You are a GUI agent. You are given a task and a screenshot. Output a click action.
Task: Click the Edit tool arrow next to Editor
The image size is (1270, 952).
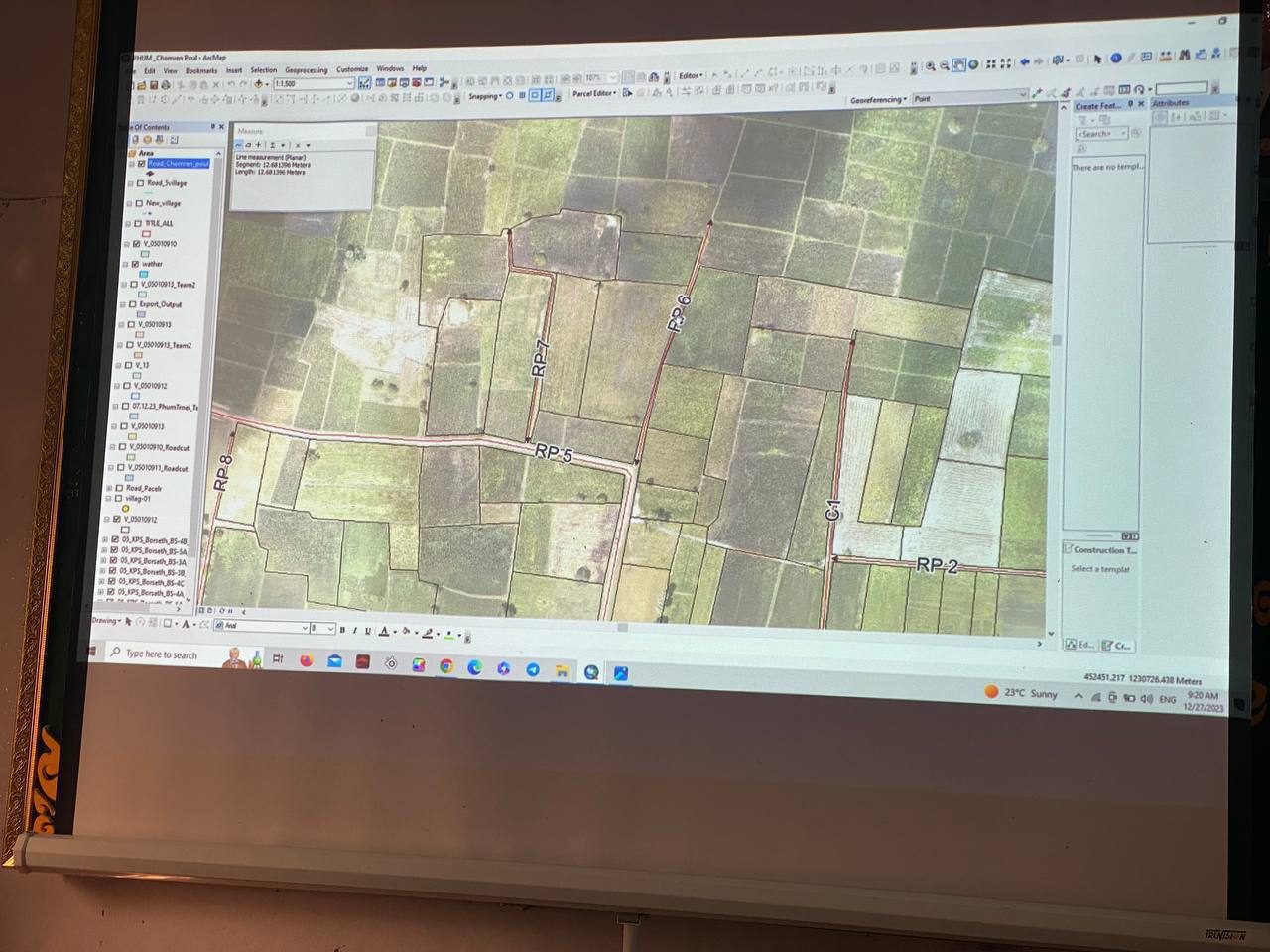coord(714,76)
